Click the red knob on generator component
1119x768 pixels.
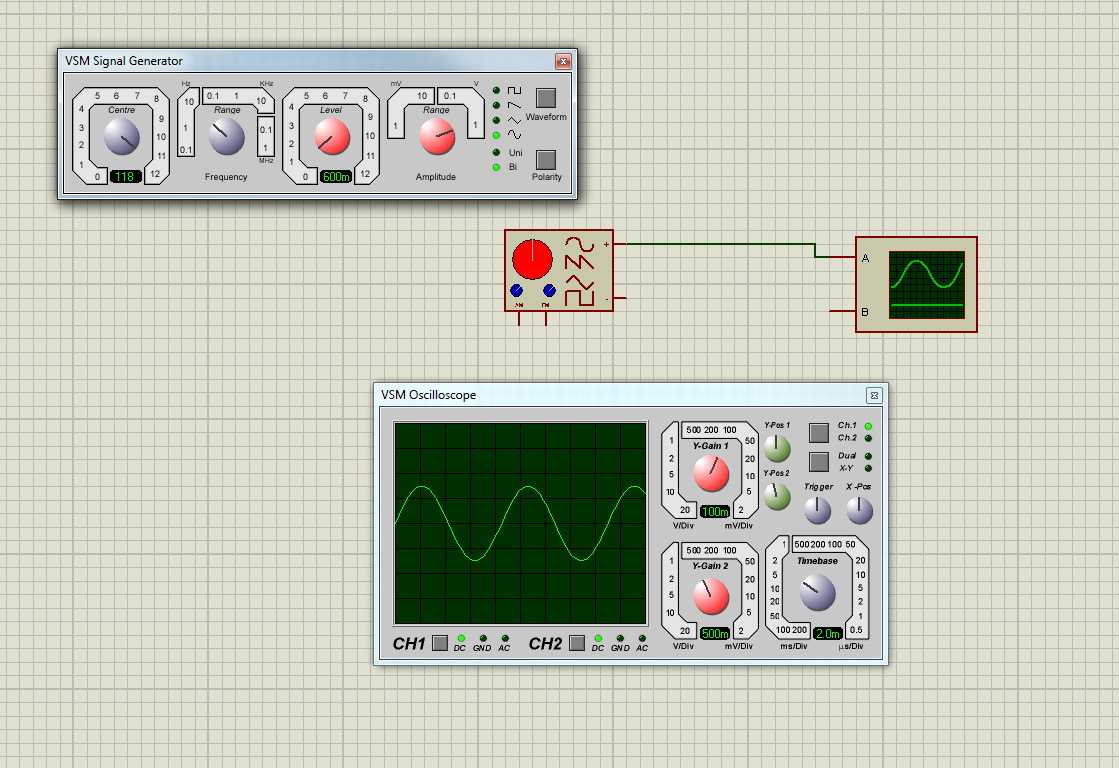pyautogui.click(x=532, y=259)
